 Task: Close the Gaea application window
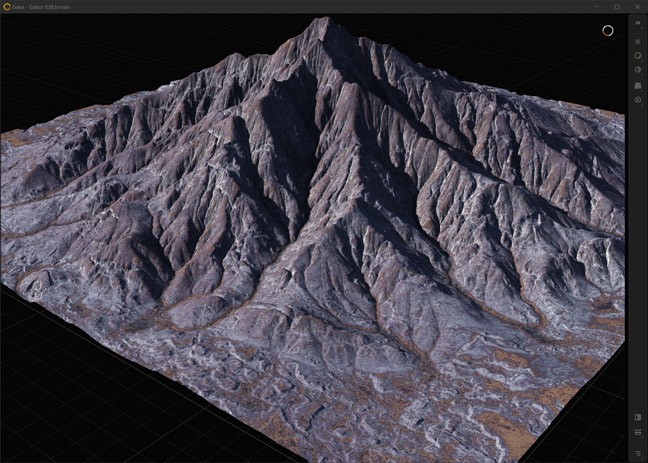coord(638,6)
